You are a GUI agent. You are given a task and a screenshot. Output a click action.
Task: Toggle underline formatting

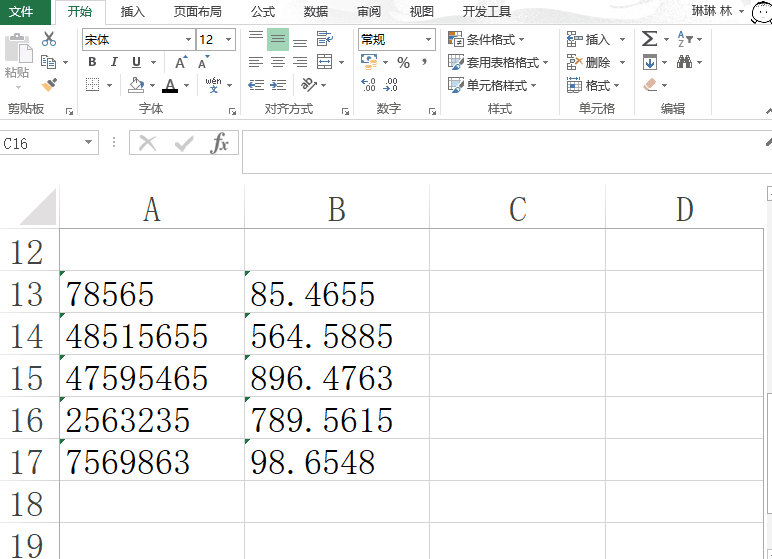coord(136,62)
